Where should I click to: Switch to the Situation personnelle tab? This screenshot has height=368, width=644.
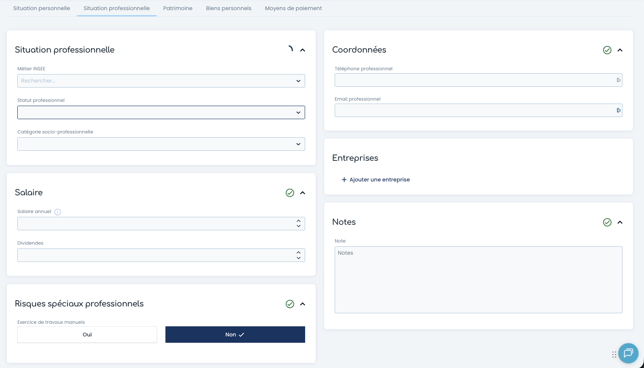(41, 8)
